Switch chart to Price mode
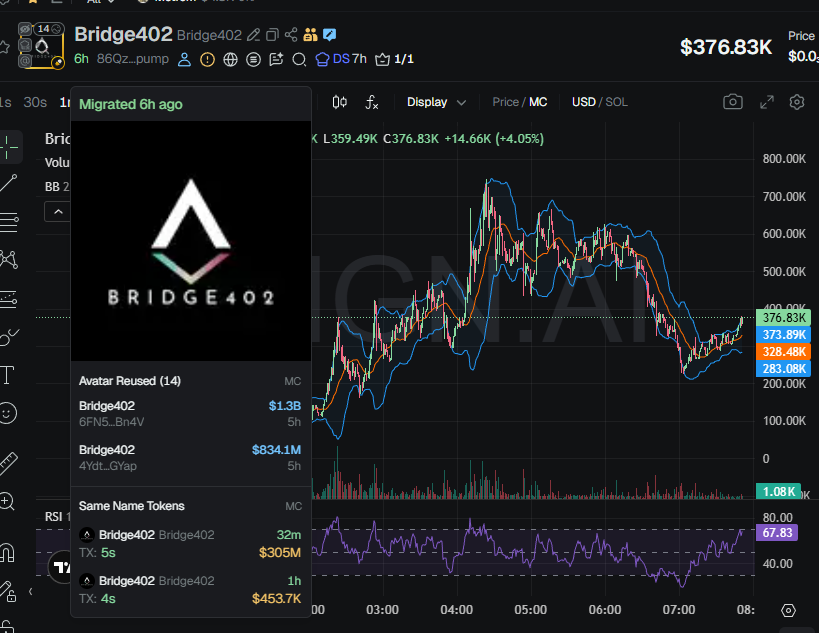This screenshot has width=819, height=633. [x=505, y=102]
